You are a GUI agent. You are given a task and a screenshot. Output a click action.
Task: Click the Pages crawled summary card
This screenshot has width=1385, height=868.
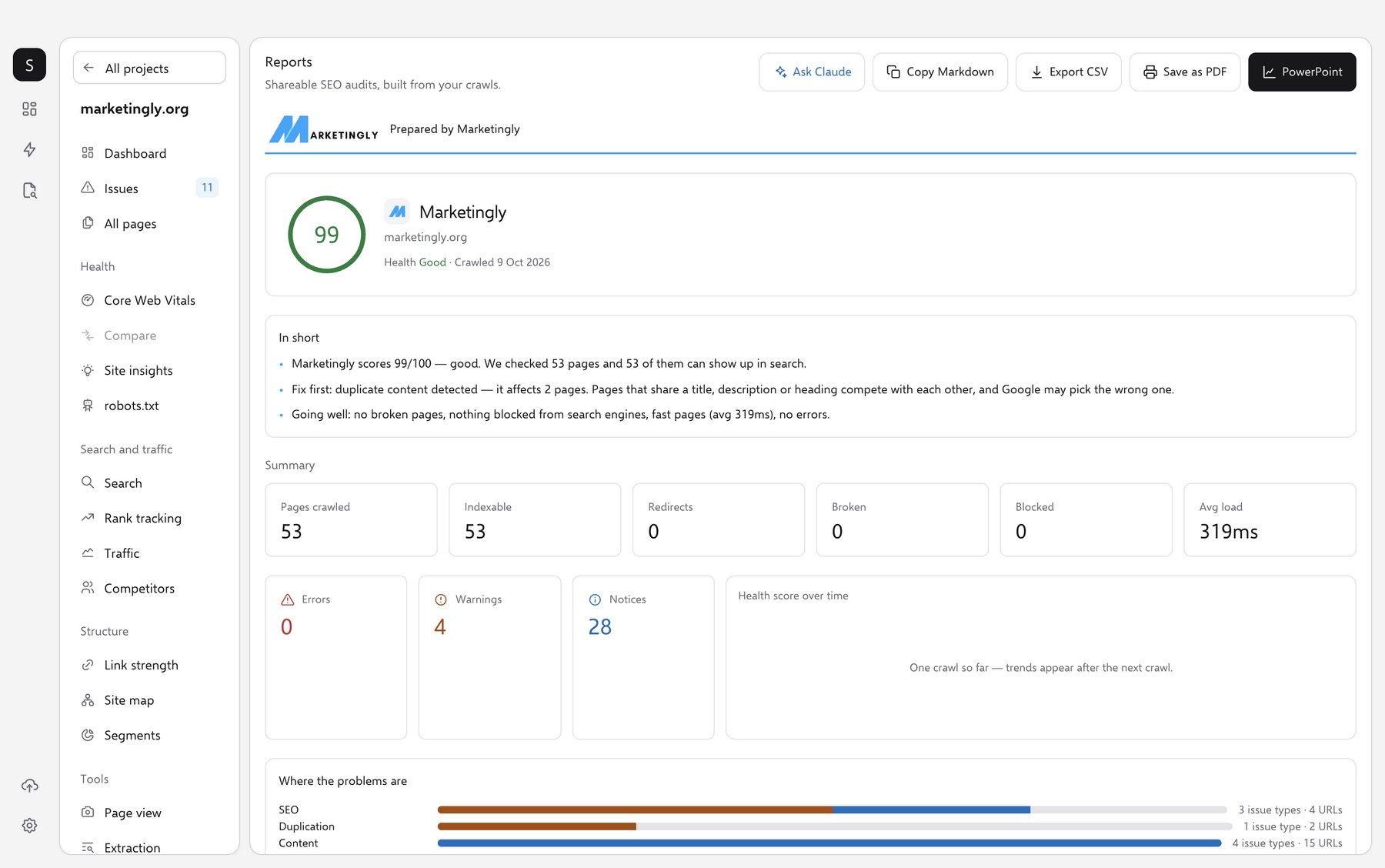[351, 519]
